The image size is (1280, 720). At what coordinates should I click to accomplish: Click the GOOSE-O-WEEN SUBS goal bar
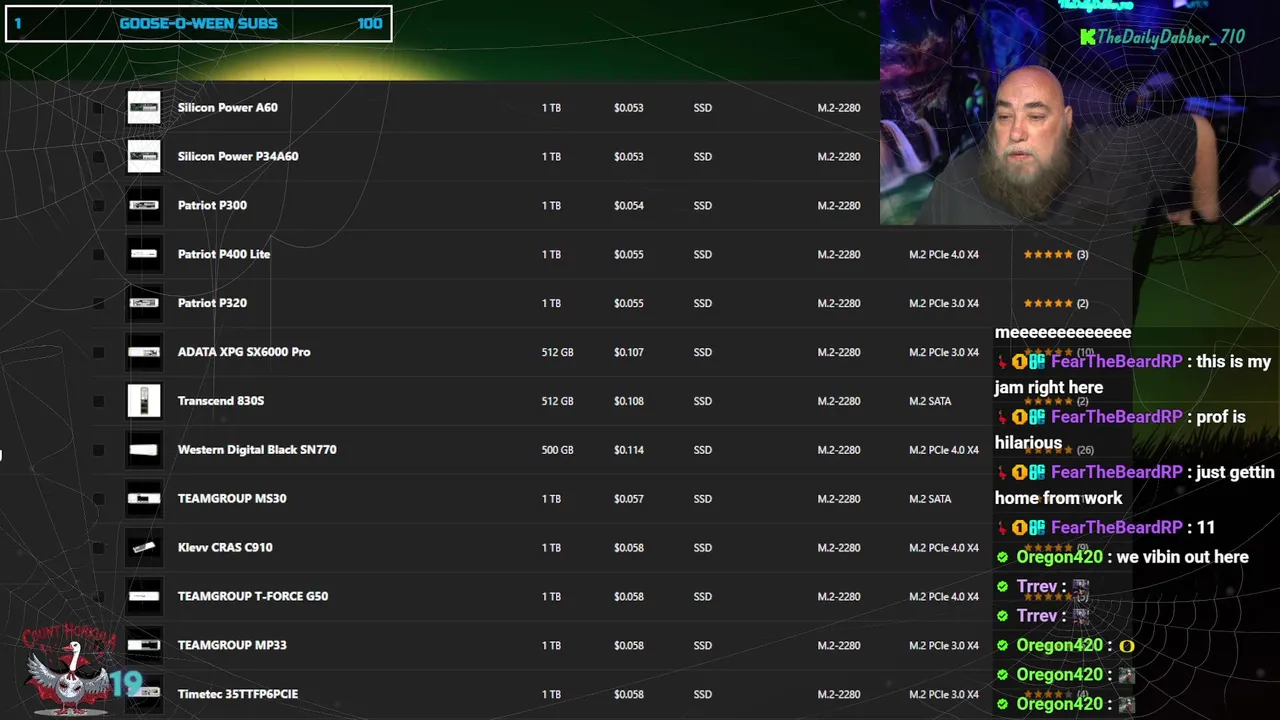point(199,24)
